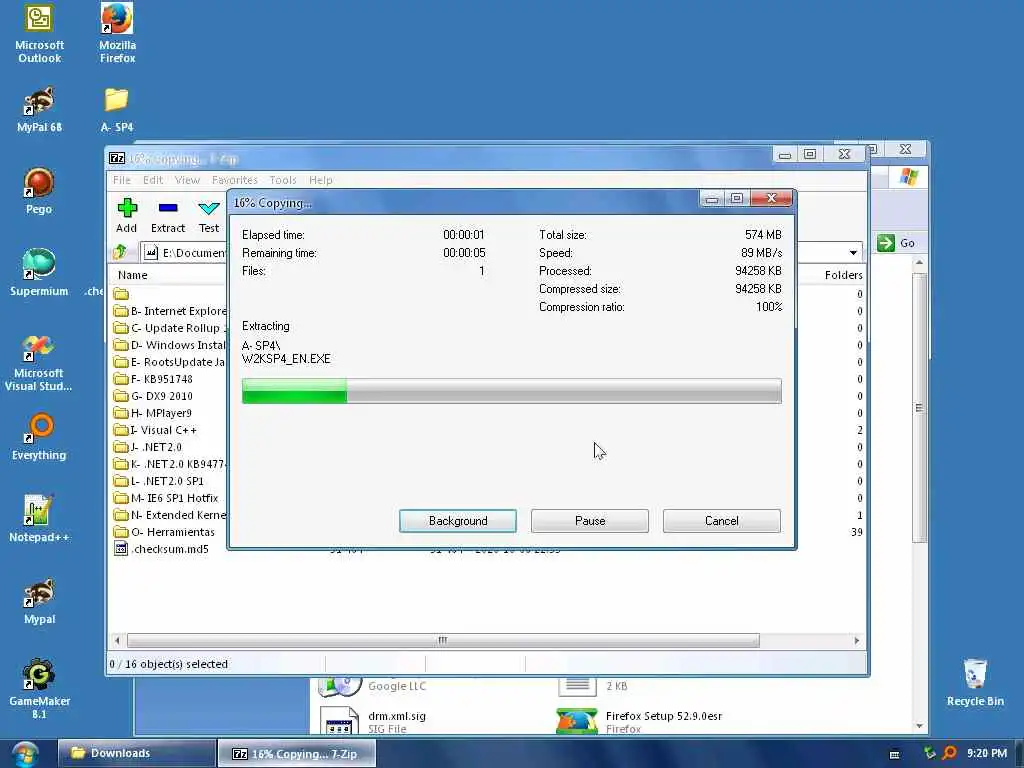Launch Mypal desktop shortcut

point(39,601)
